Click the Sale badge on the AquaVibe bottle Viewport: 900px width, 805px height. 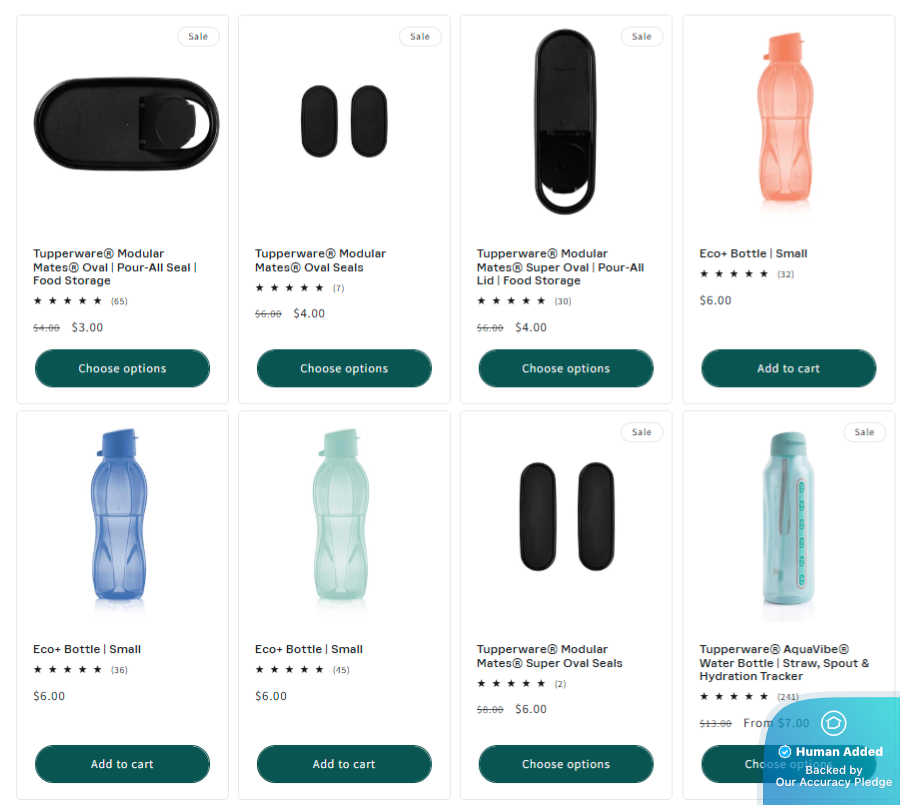[x=864, y=433]
